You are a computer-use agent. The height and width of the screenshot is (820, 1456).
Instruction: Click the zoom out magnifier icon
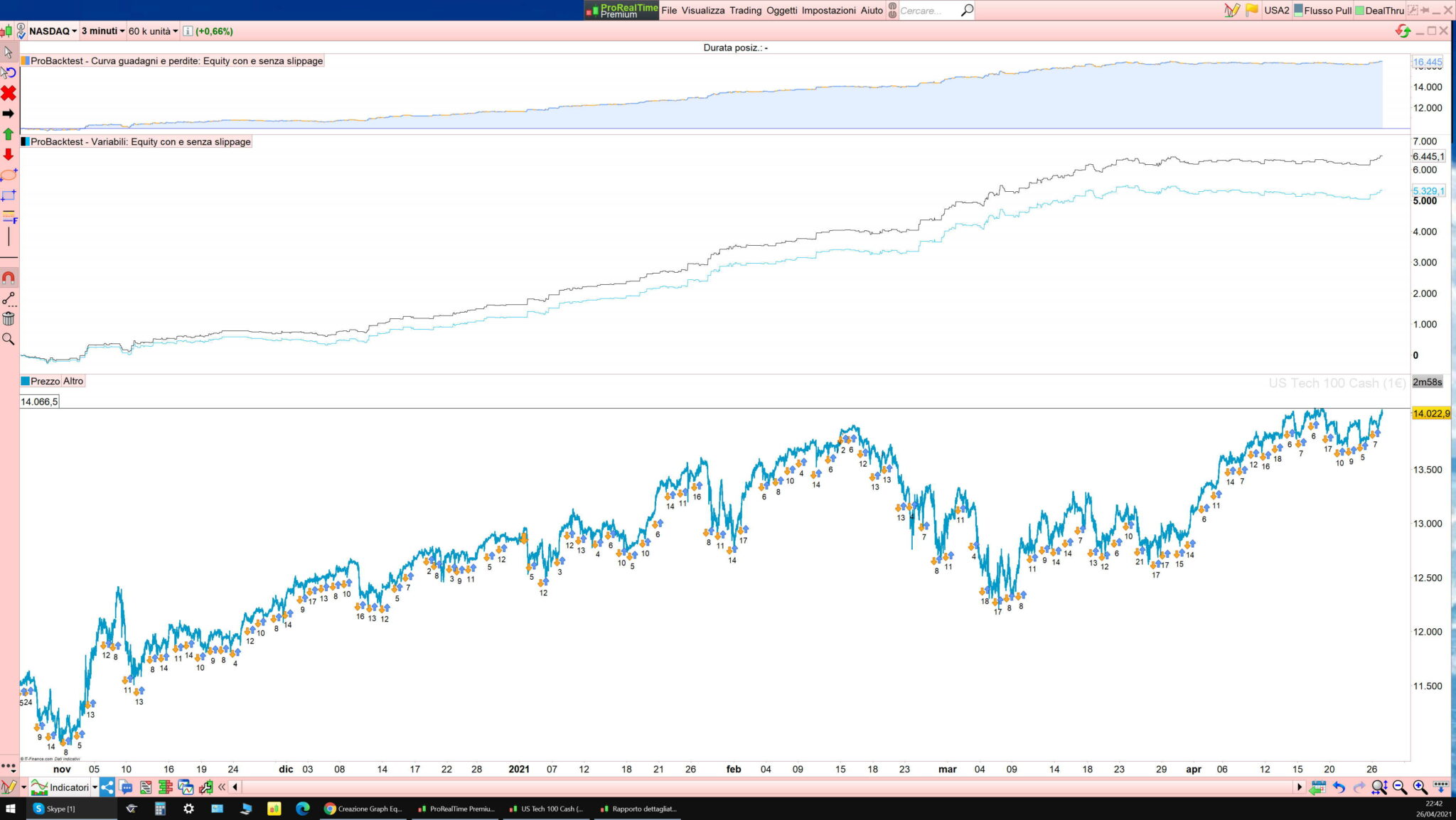tap(1400, 787)
